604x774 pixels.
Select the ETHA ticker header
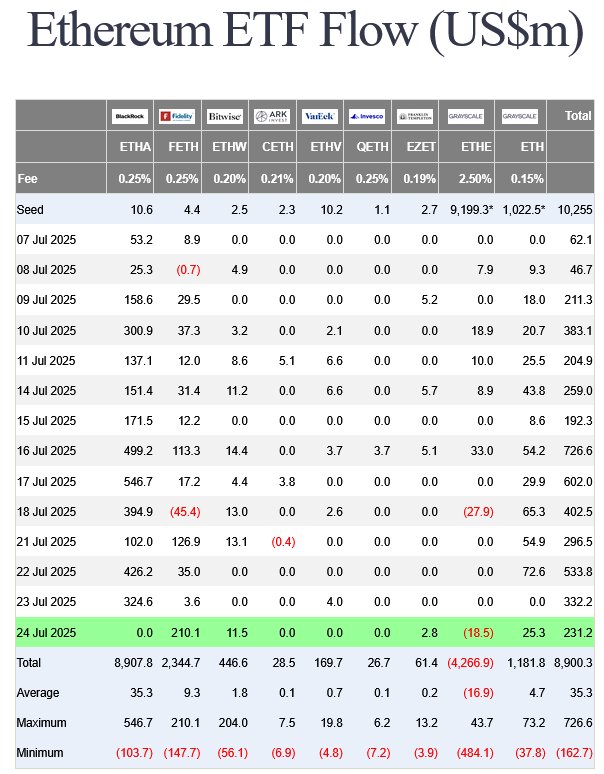tap(135, 147)
